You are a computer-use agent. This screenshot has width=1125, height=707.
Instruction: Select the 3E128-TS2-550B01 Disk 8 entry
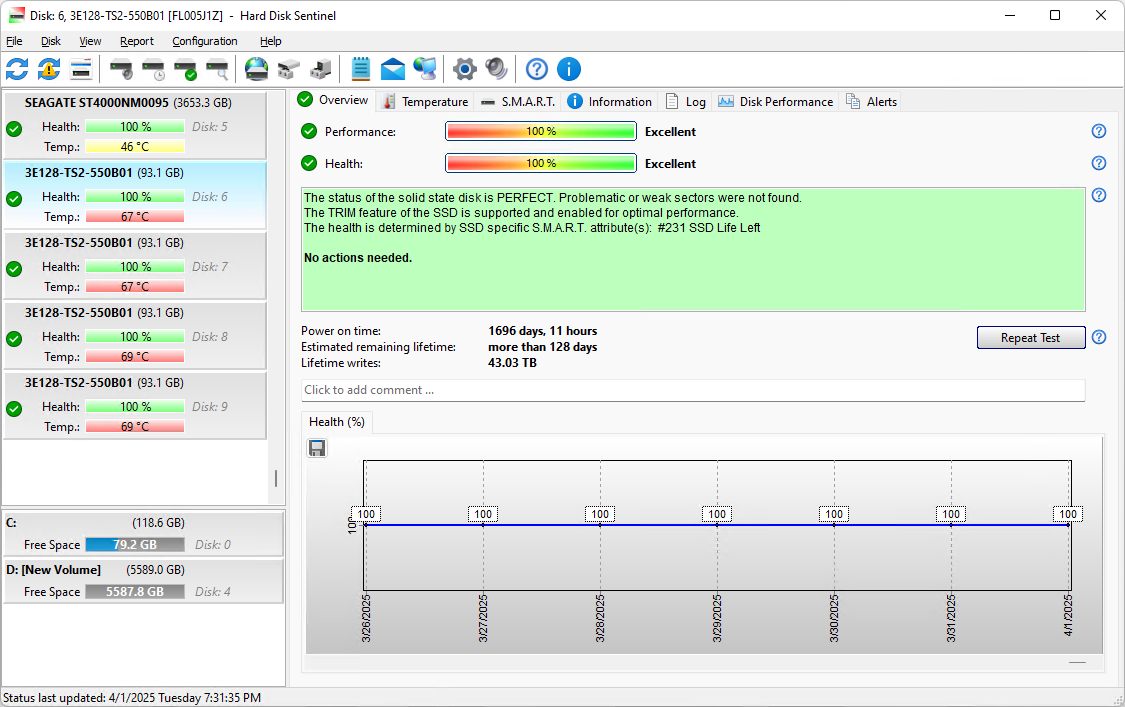(135, 335)
